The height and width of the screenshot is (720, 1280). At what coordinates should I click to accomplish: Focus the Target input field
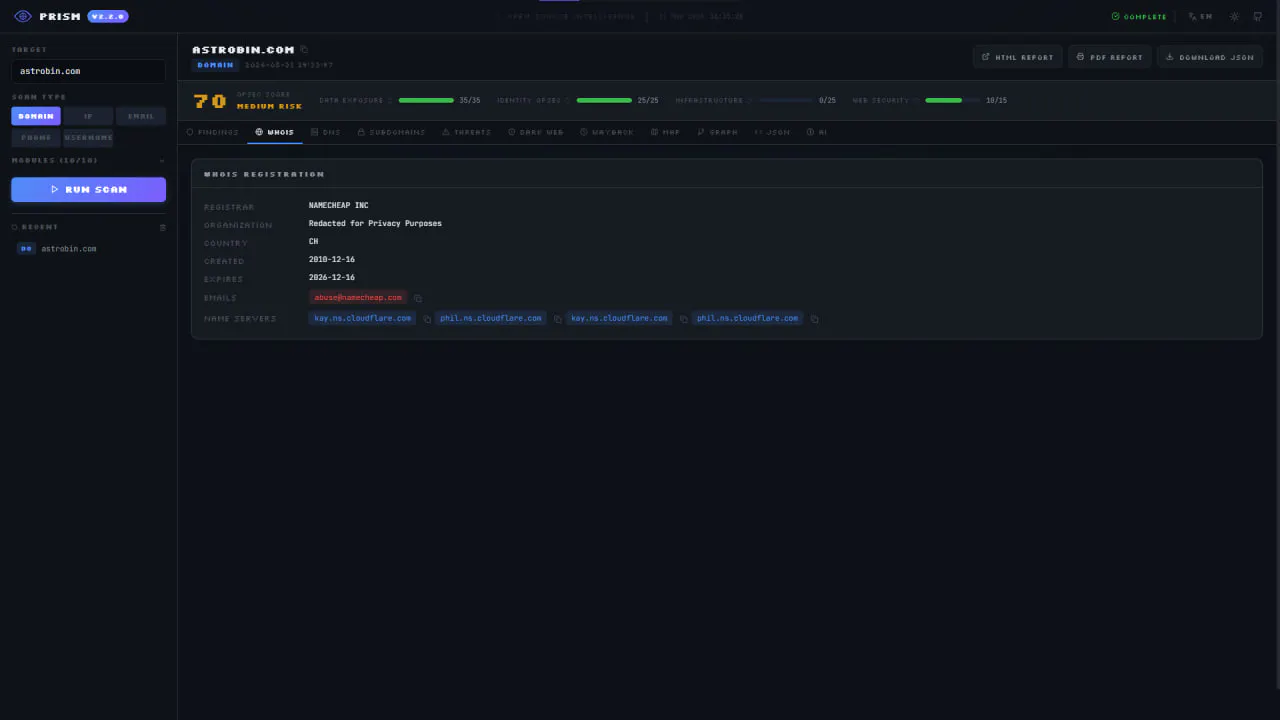[x=88, y=71]
